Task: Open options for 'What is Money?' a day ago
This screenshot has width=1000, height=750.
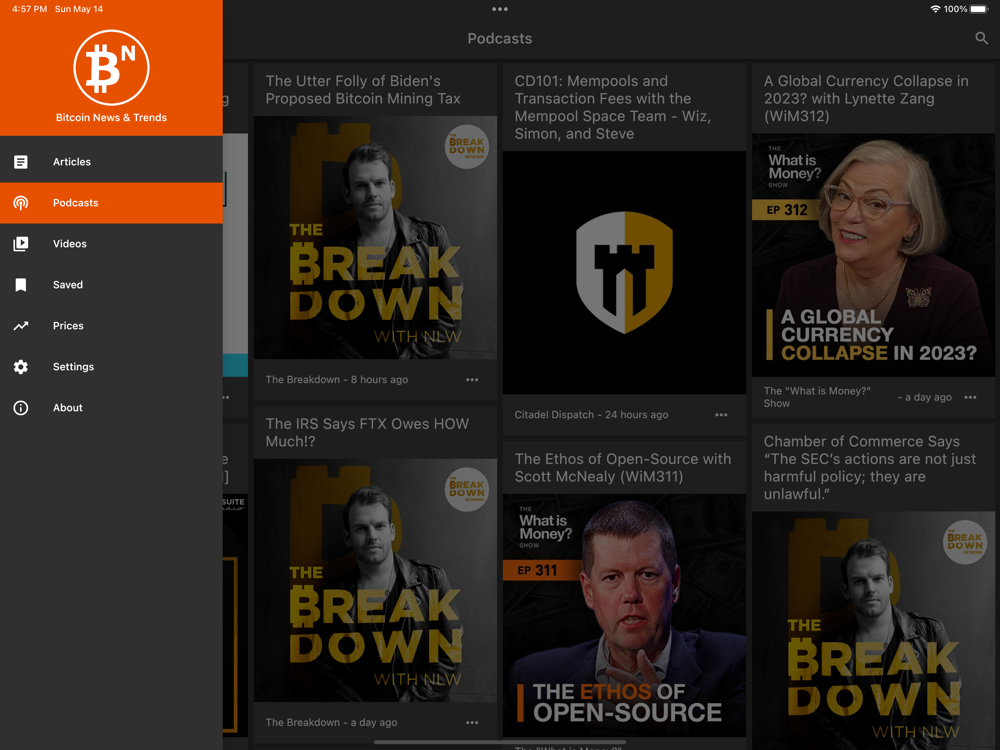Action: (970, 397)
